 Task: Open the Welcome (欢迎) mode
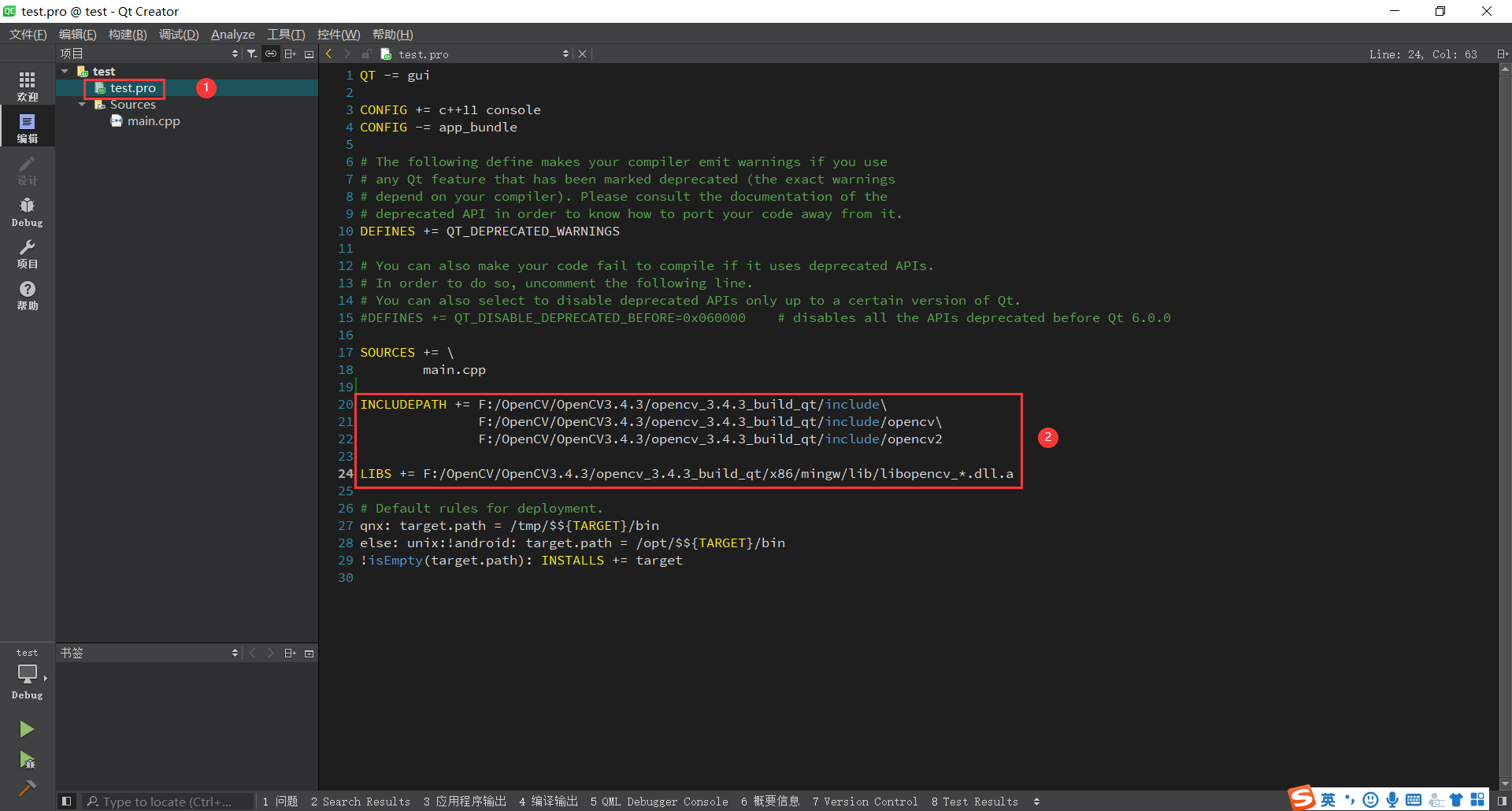tap(28, 86)
